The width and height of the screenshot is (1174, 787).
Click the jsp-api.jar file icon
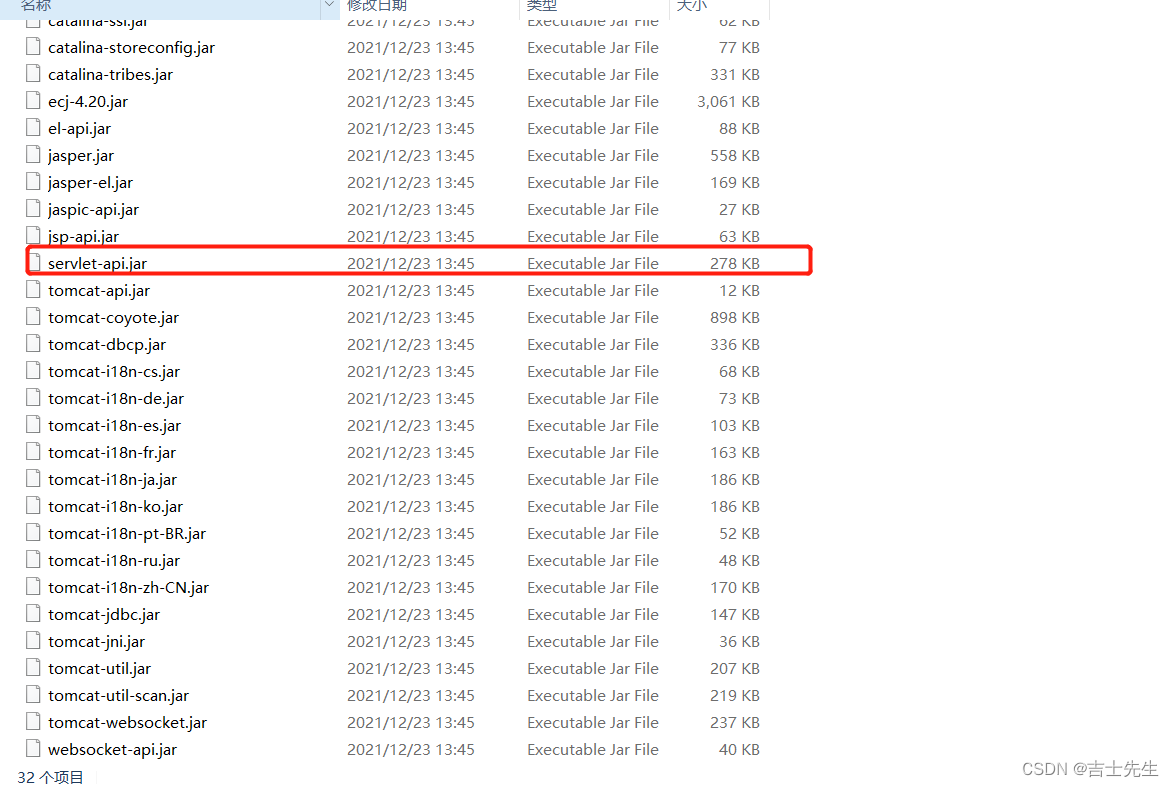(33, 236)
